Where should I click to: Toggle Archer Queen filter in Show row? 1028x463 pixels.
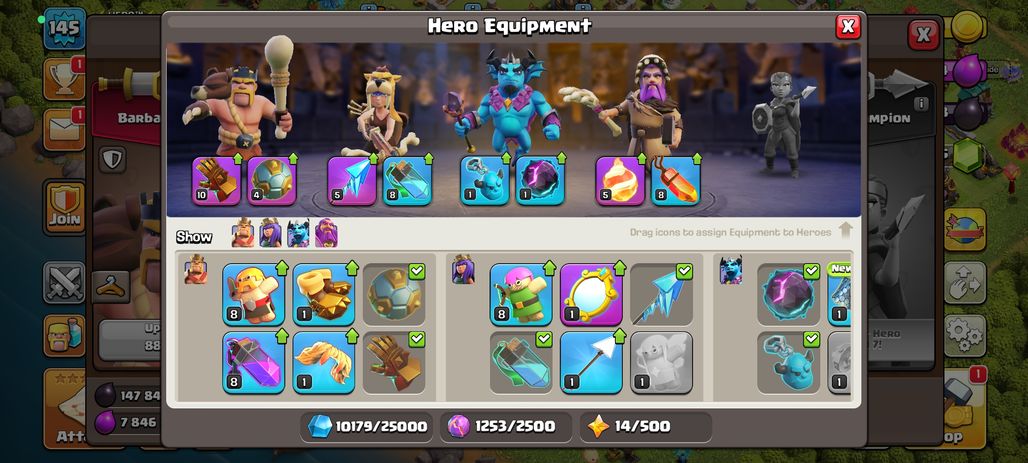click(270, 233)
